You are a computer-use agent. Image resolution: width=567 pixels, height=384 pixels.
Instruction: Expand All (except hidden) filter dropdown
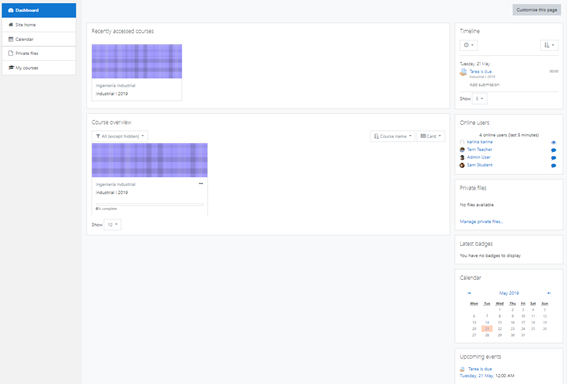click(120, 136)
